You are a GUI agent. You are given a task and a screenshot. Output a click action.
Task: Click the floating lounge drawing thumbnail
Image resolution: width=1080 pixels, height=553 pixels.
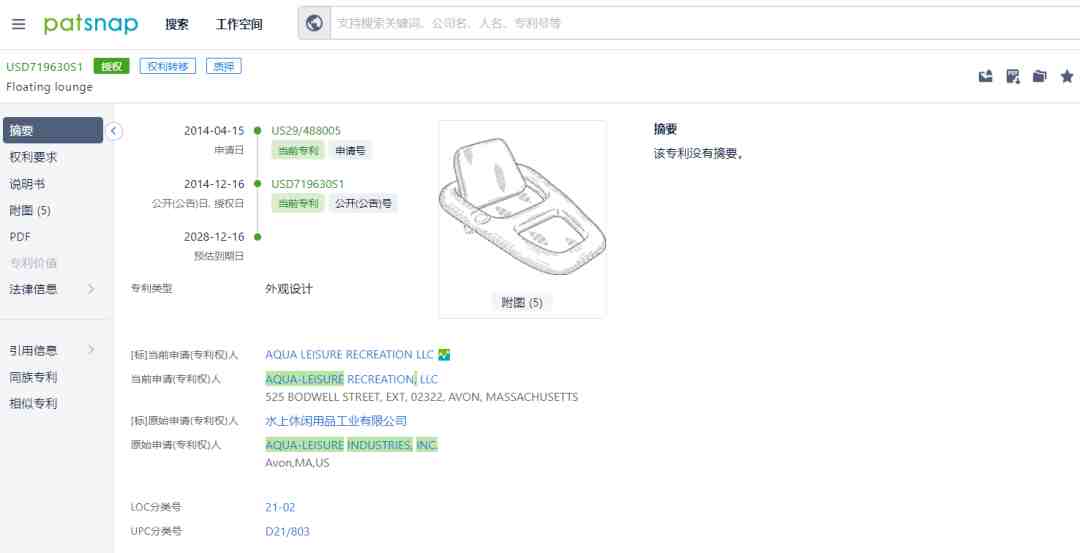(522, 206)
